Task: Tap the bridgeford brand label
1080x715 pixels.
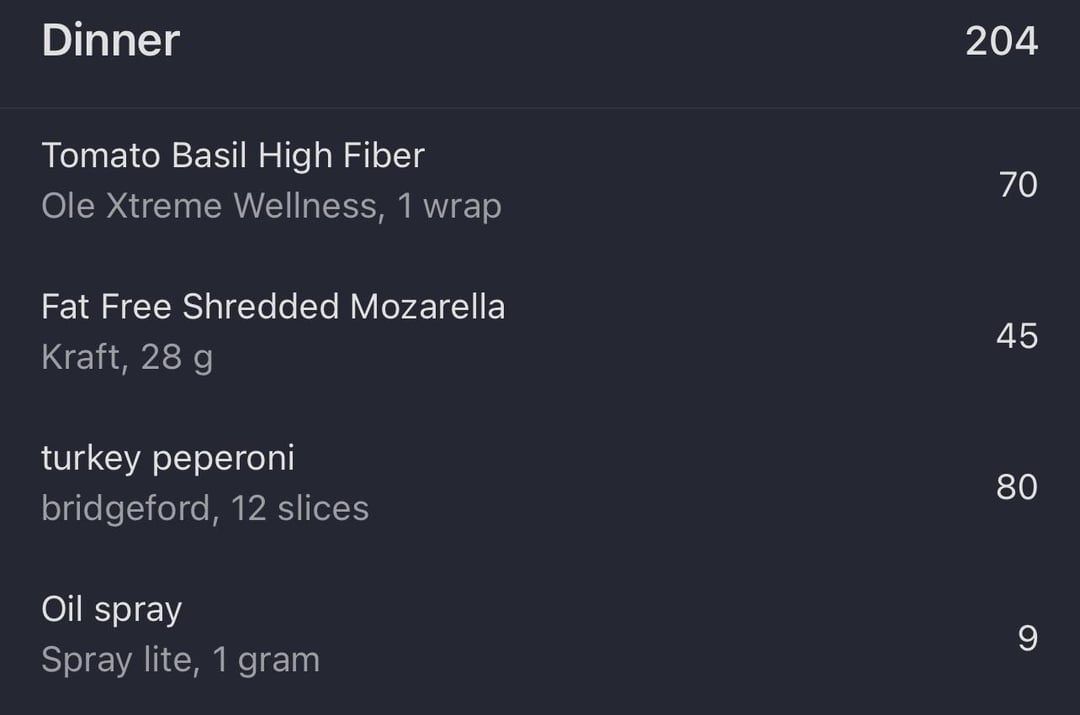Action: pos(126,508)
